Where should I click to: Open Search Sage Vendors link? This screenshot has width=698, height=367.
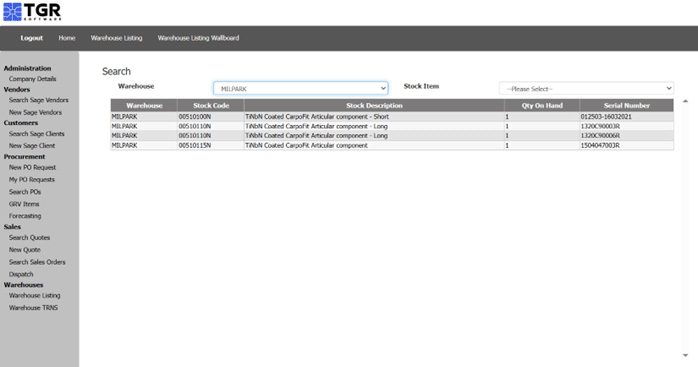click(39, 100)
